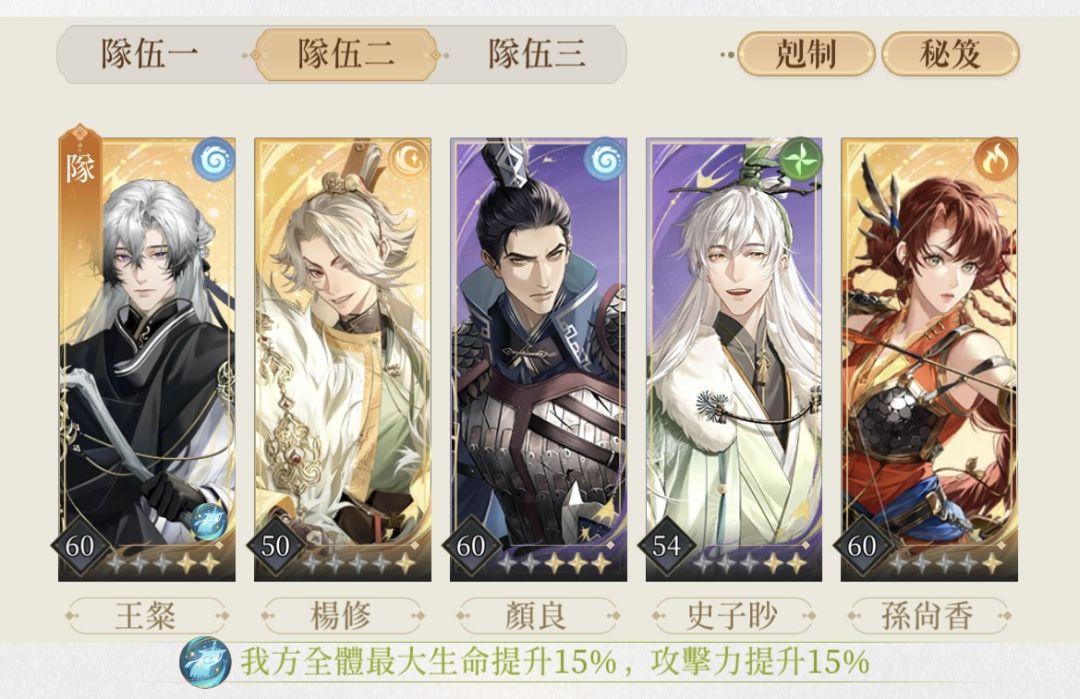Click the blue skill icon beside the buff description
The image size is (1080, 699).
pos(205,663)
